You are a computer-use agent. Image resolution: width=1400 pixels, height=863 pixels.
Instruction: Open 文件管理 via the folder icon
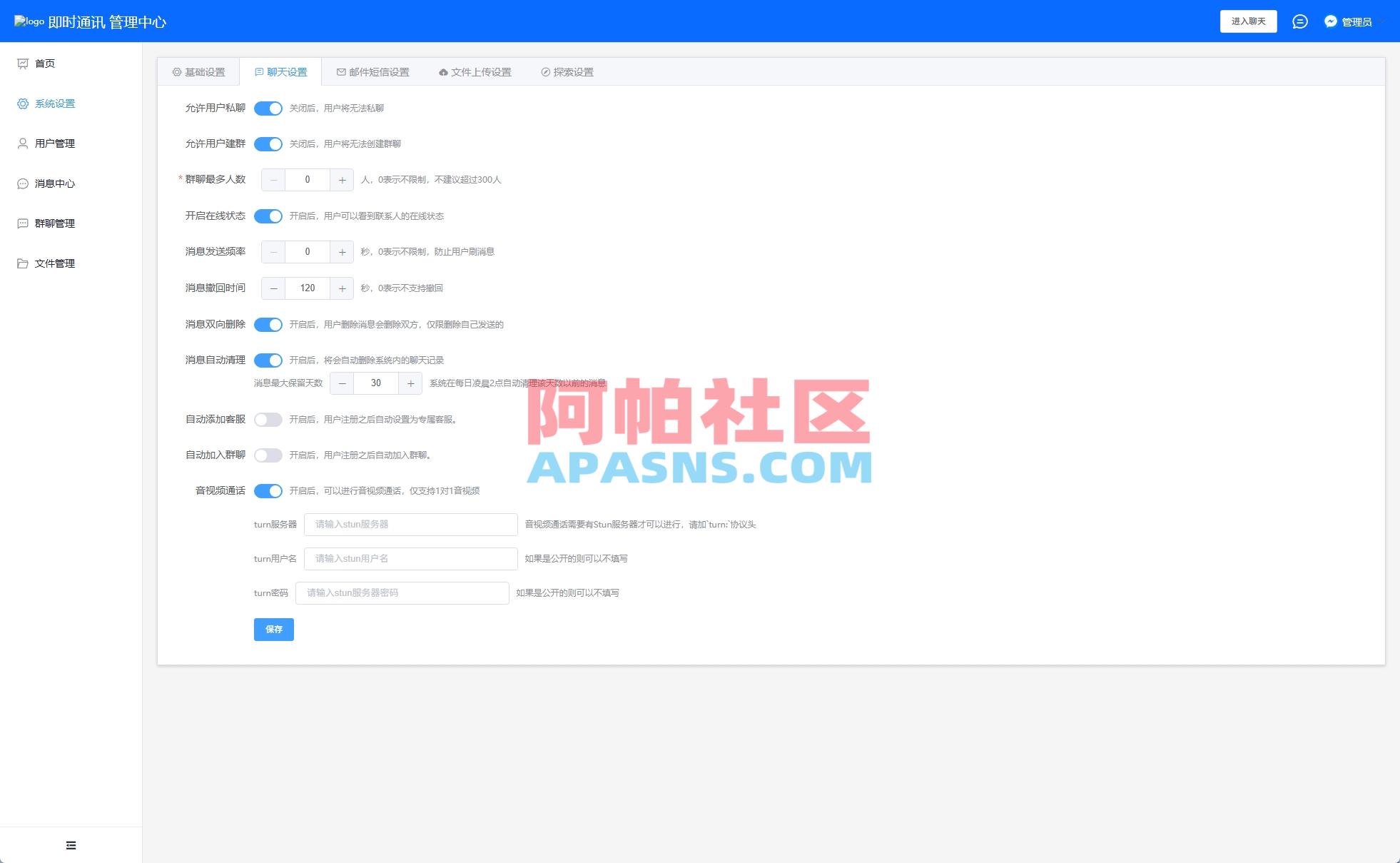click(x=23, y=263)
